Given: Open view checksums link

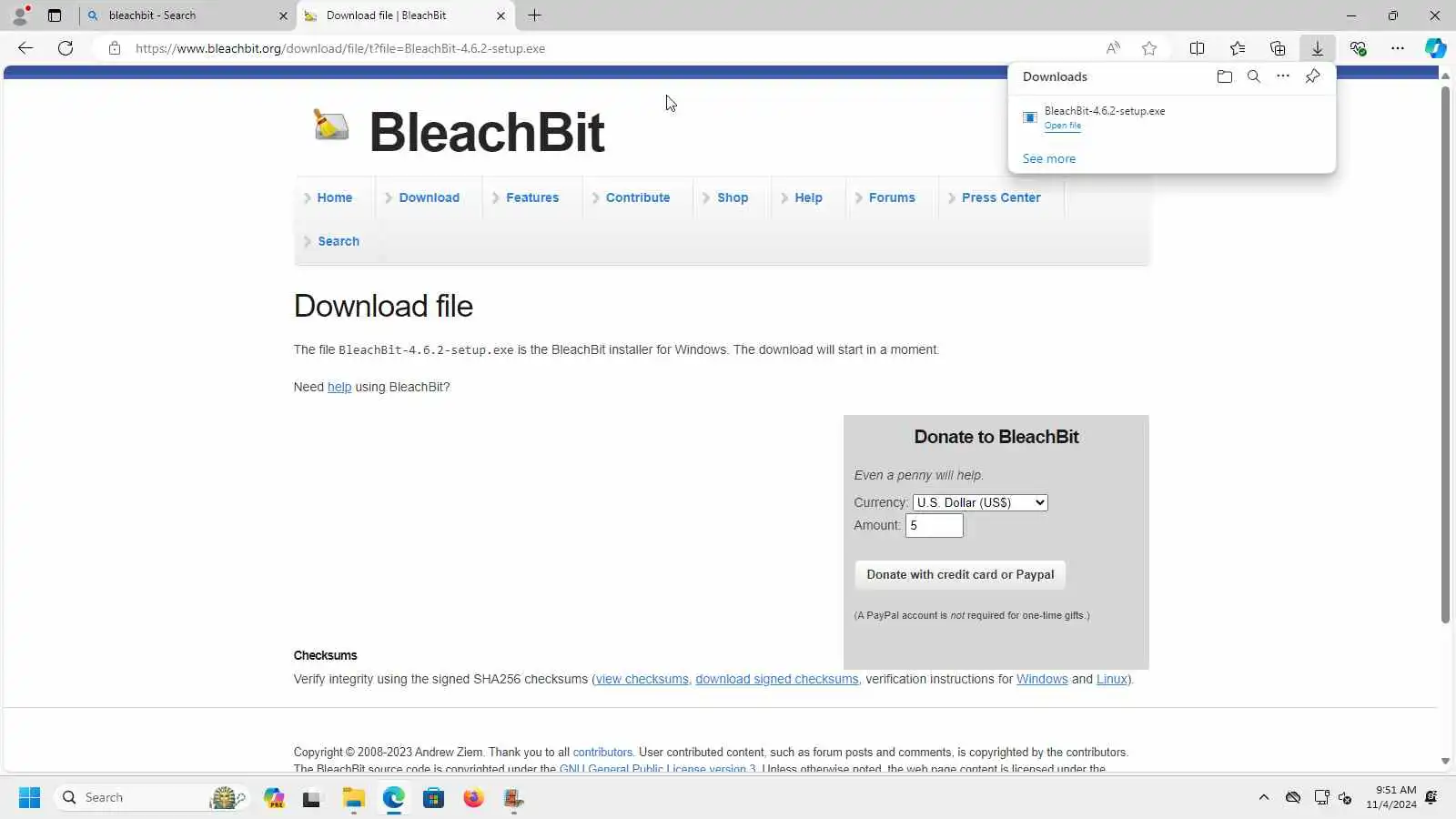Looking at the screenshot, I should (642, 679).
